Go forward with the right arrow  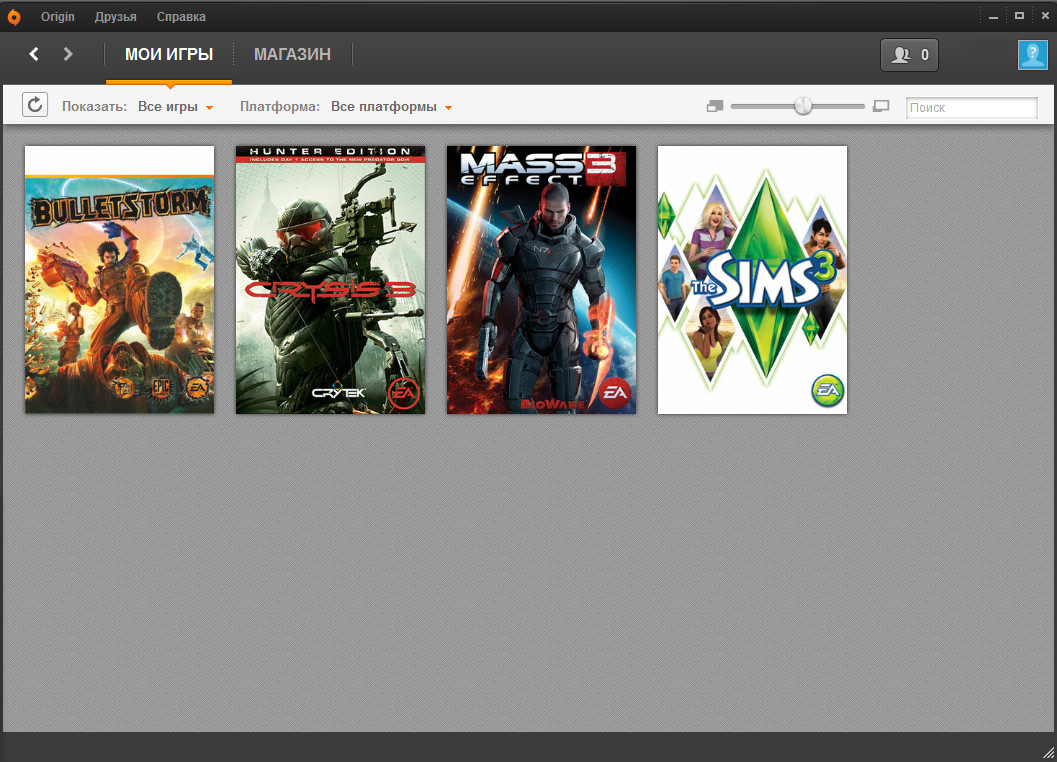tap(67, 54)
